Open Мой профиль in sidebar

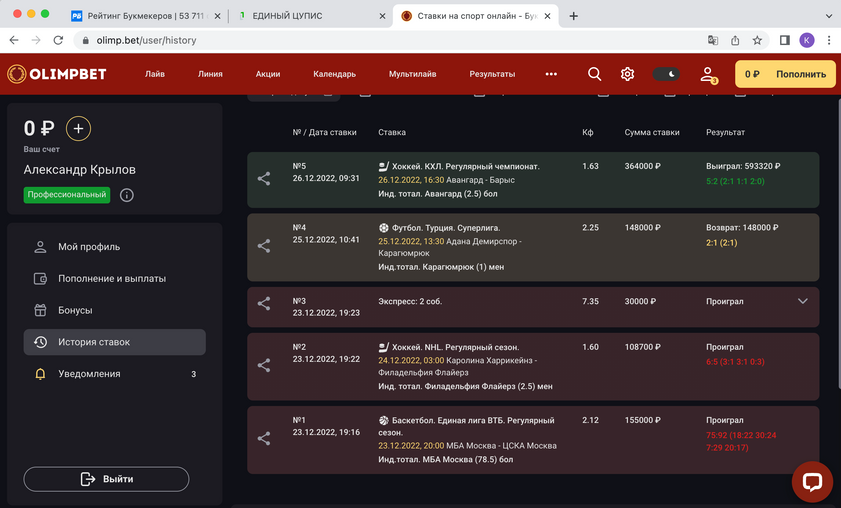point(89,247)
